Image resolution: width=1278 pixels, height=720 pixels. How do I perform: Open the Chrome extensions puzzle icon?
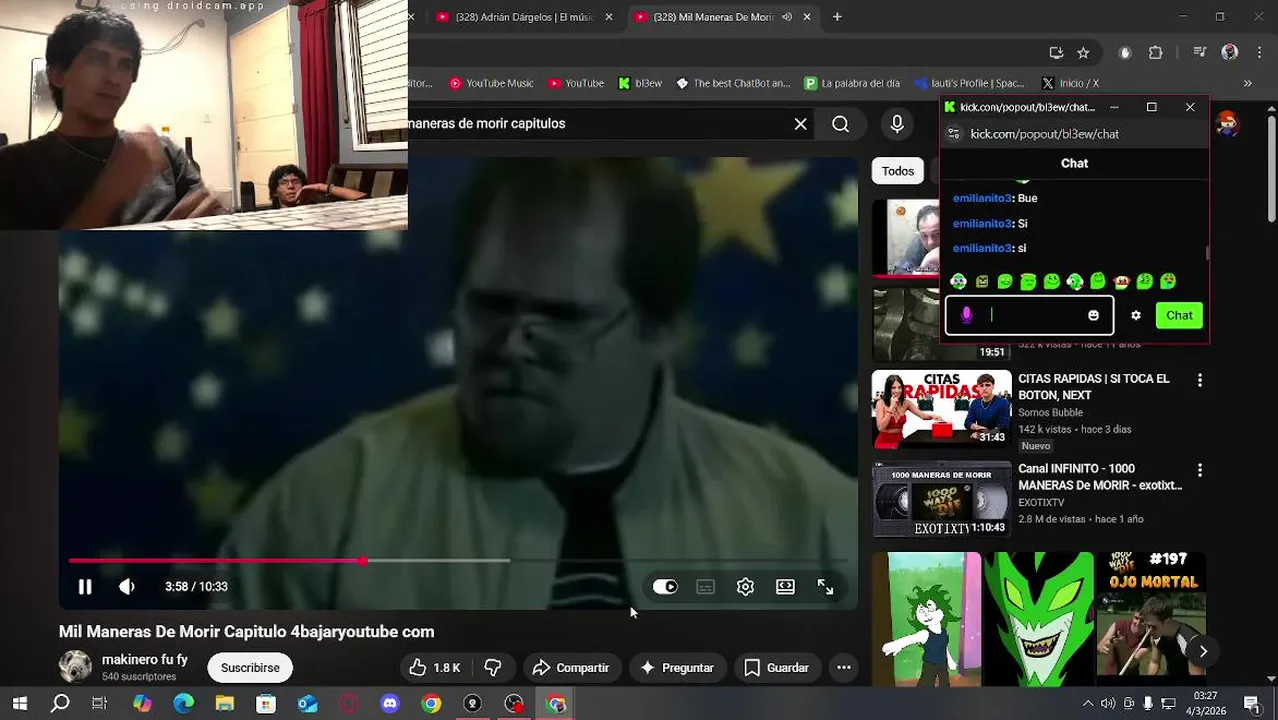point(1156,53)
